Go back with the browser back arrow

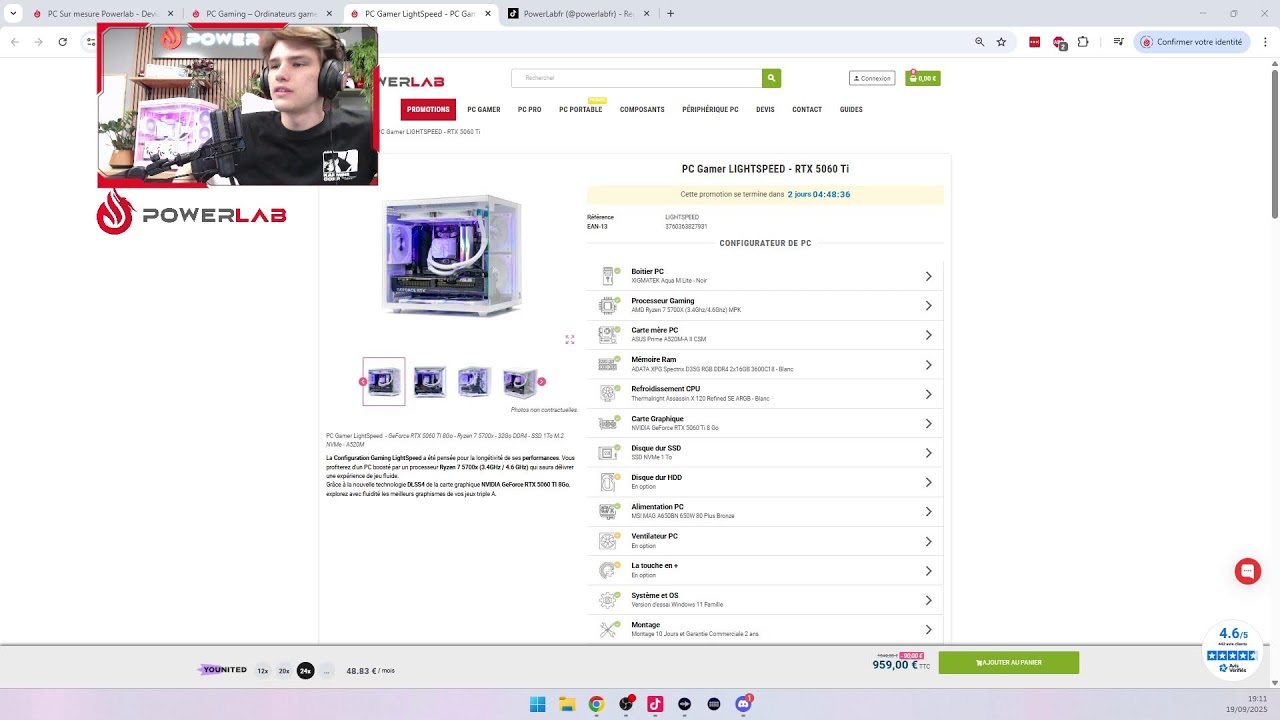tap(14, 42)
